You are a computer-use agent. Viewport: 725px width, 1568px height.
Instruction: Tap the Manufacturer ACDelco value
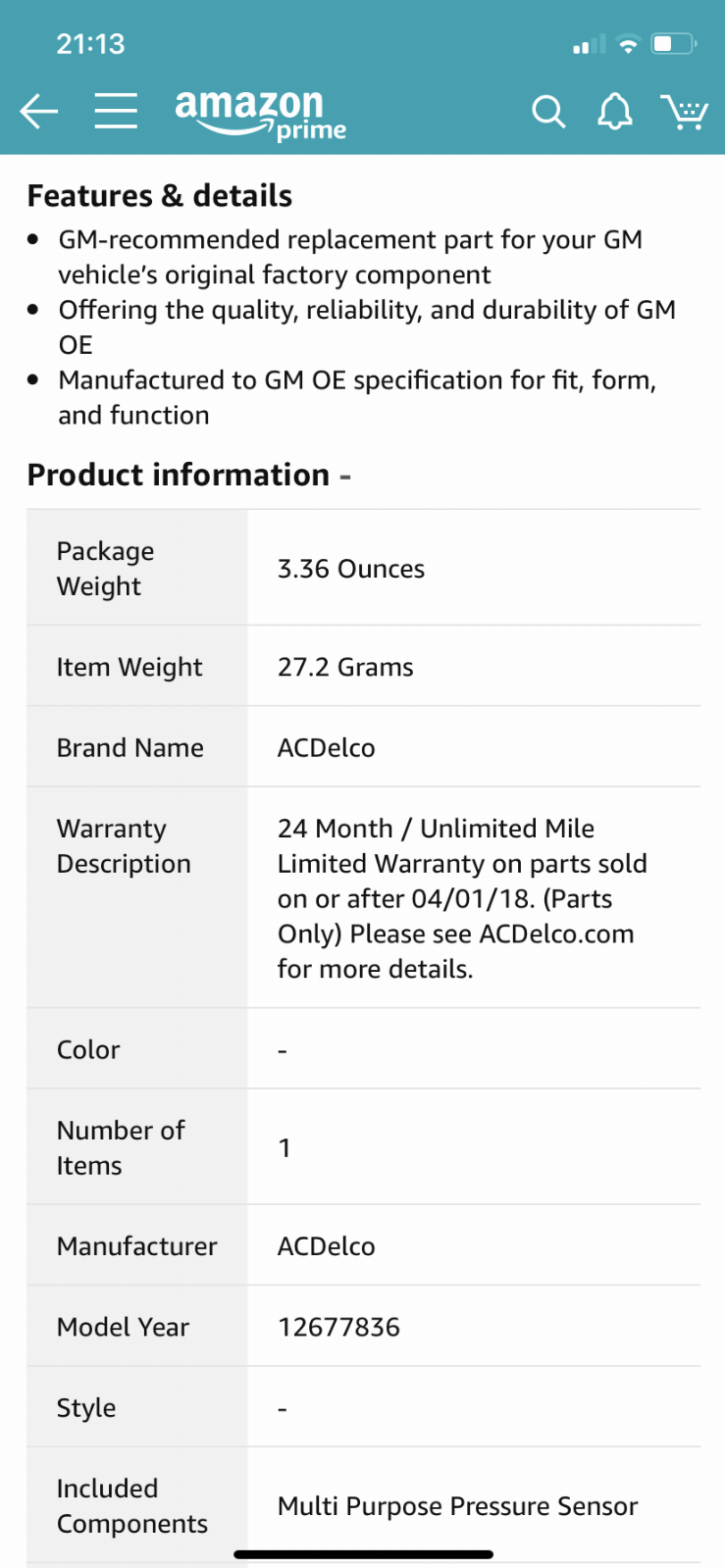click(x=327, y=1246)
